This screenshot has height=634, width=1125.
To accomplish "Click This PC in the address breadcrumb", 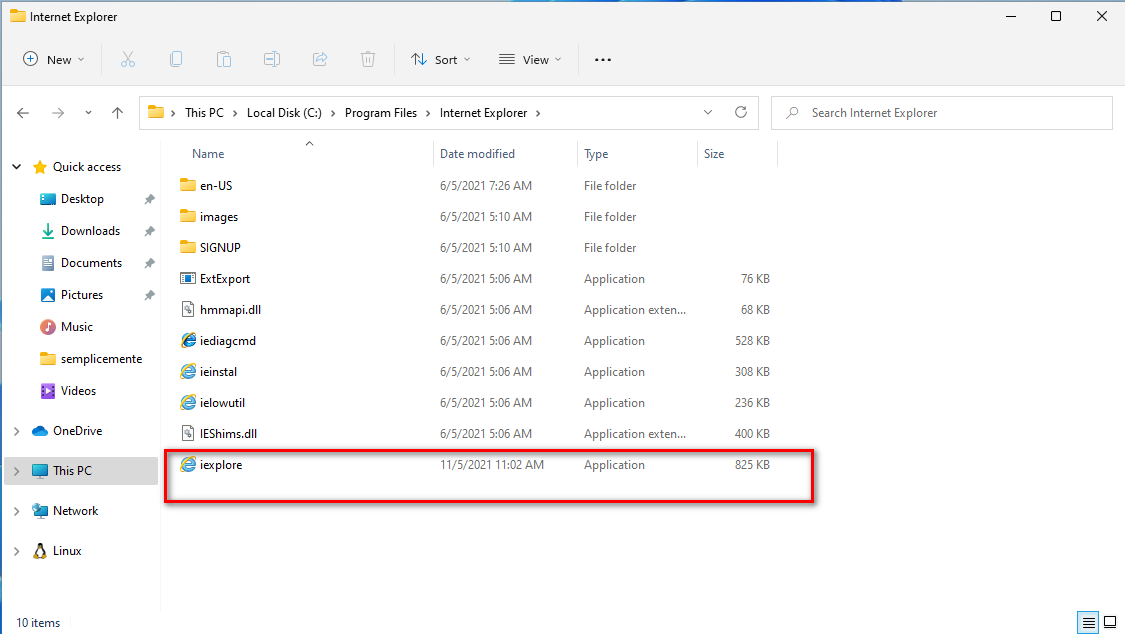I will (204, 113).
